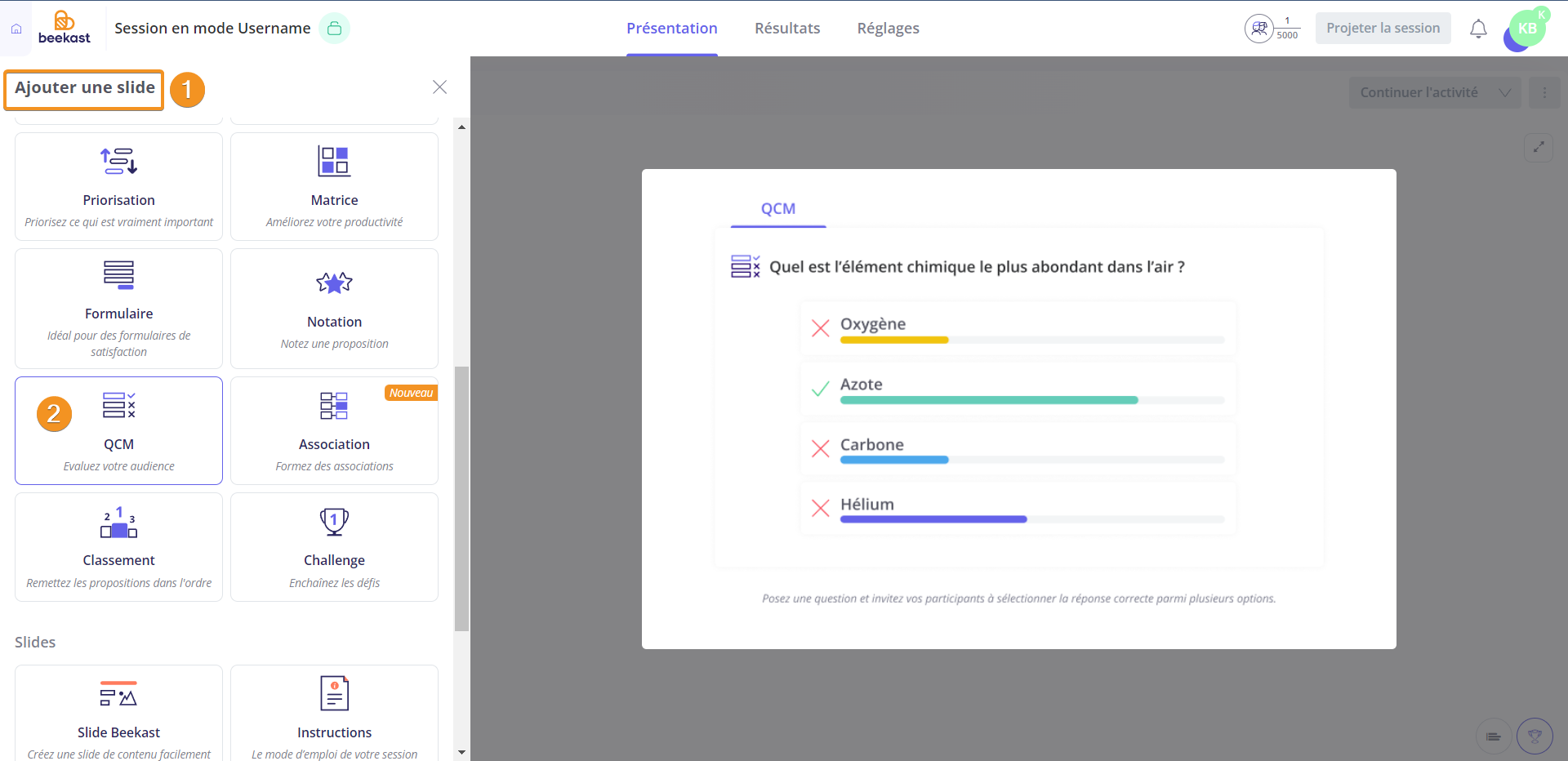Switch to the Résultats tab
The image size is (1568, 761).
click(x=786, y=29)
